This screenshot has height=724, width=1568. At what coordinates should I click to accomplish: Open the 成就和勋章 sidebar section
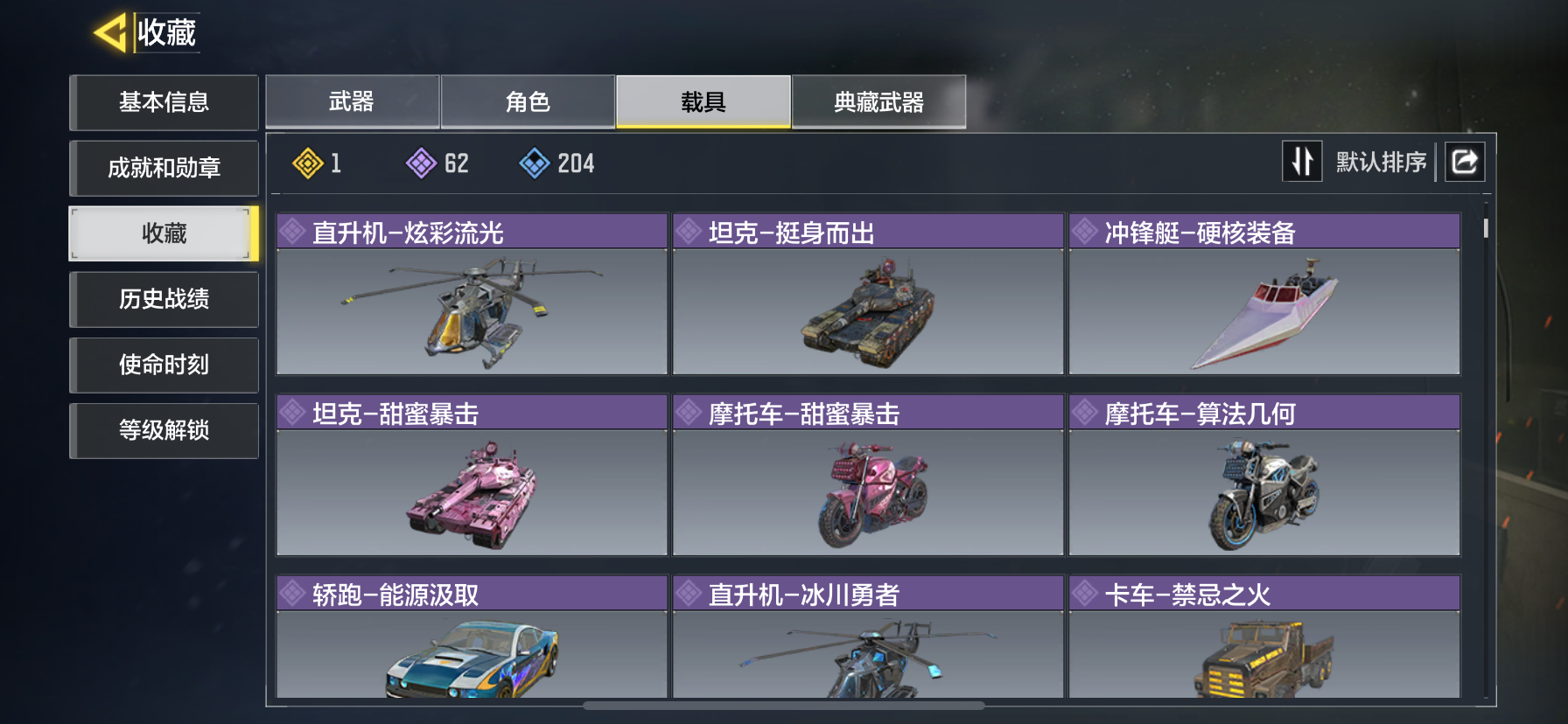pos(164,168)
